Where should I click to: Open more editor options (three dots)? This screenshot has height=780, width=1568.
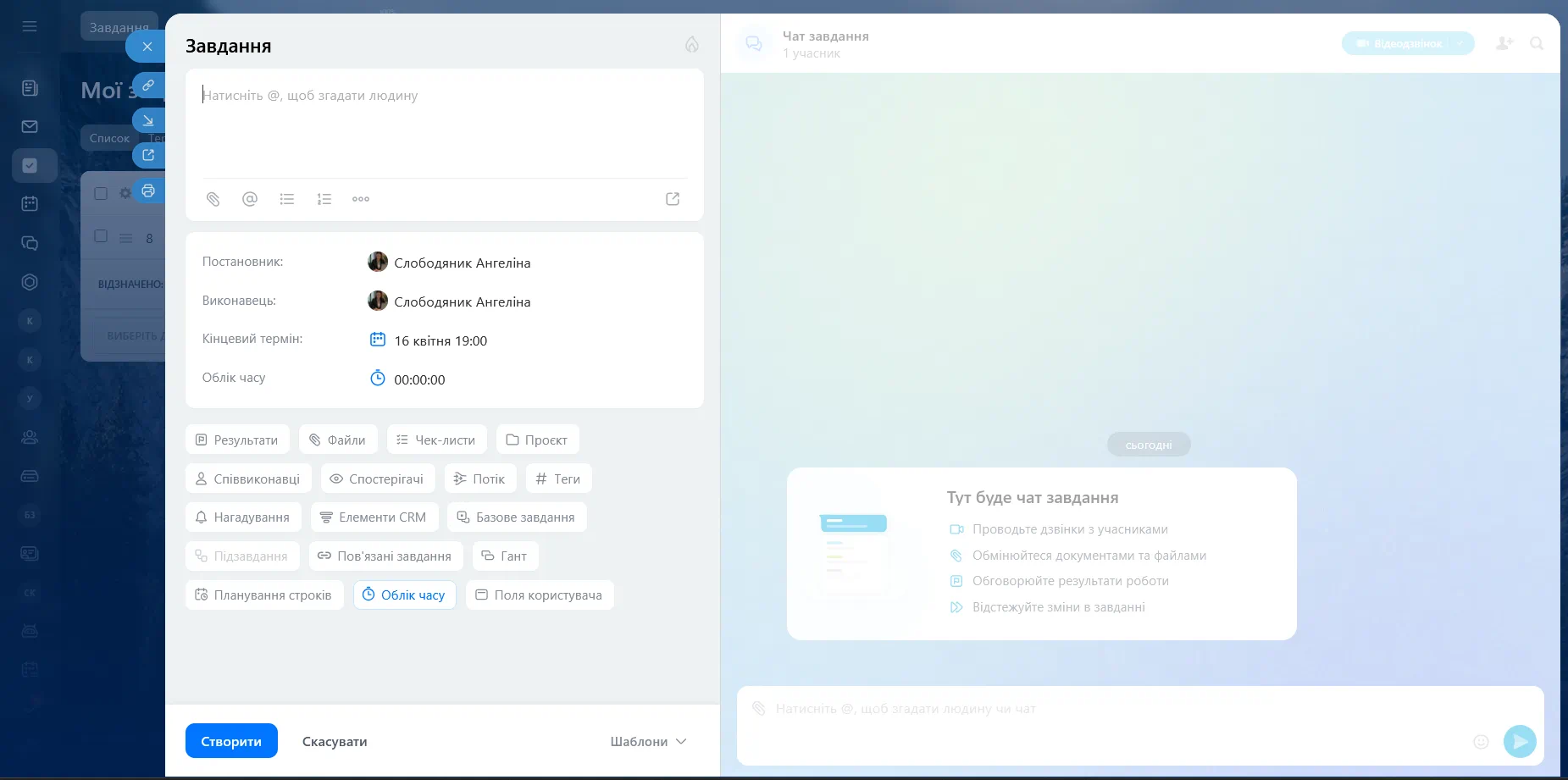[x=361, y=199]
